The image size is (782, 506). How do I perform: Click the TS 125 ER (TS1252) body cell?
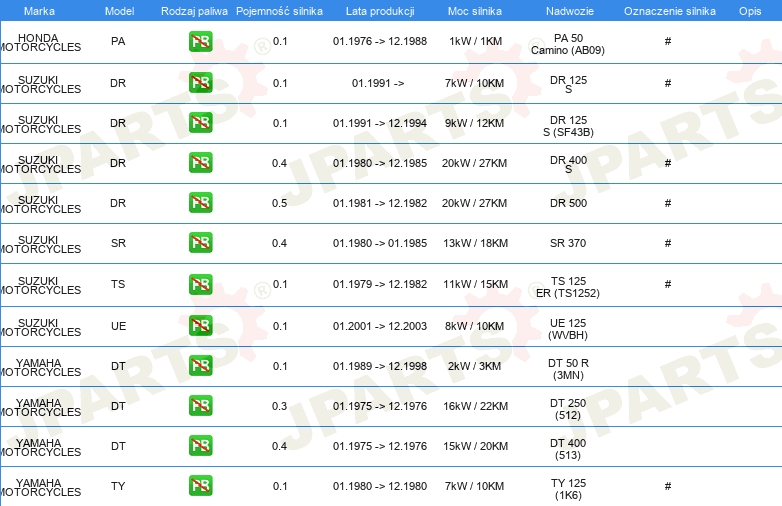pos(568,287)
